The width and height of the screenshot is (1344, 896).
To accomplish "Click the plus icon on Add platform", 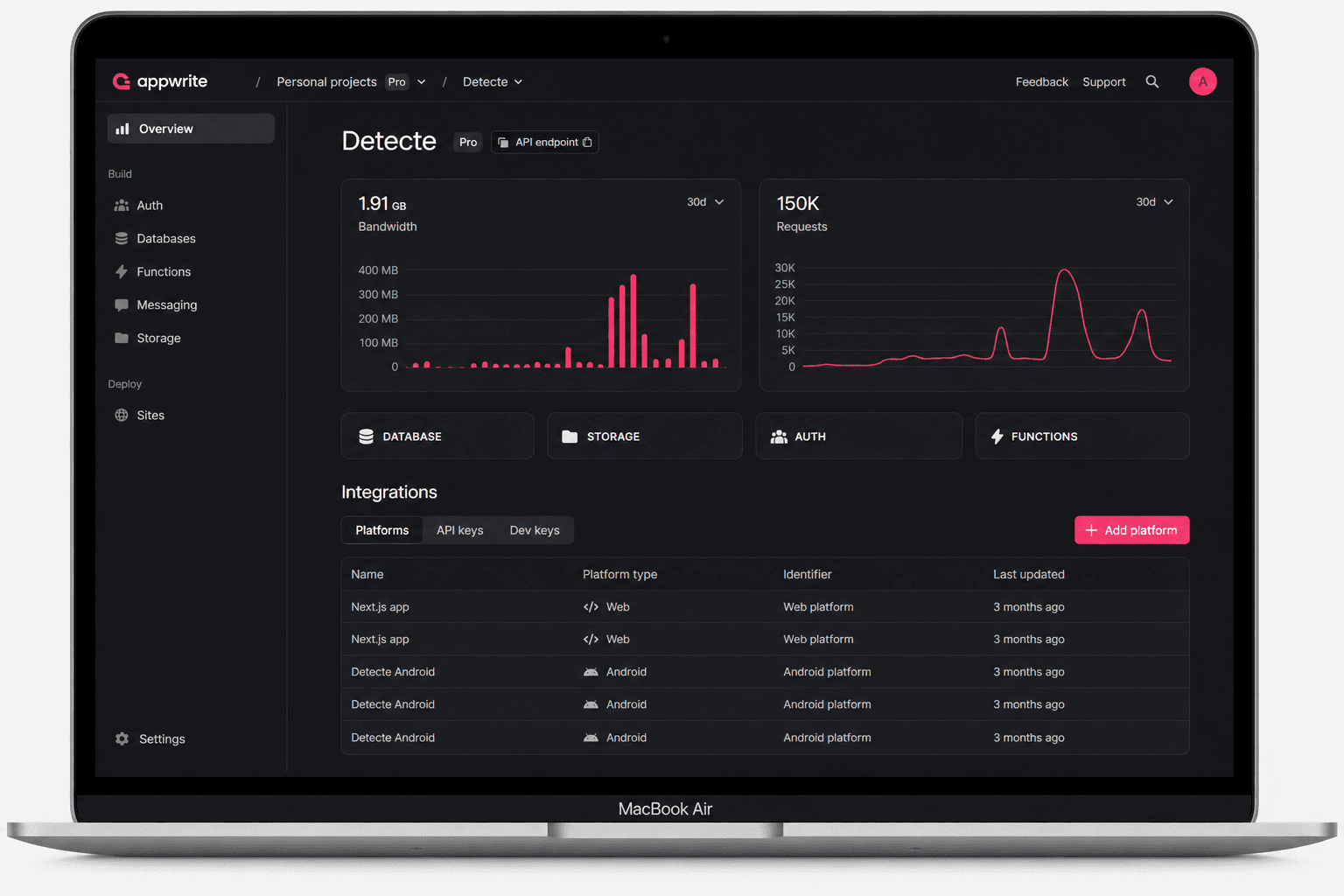I will [1091, 530].
